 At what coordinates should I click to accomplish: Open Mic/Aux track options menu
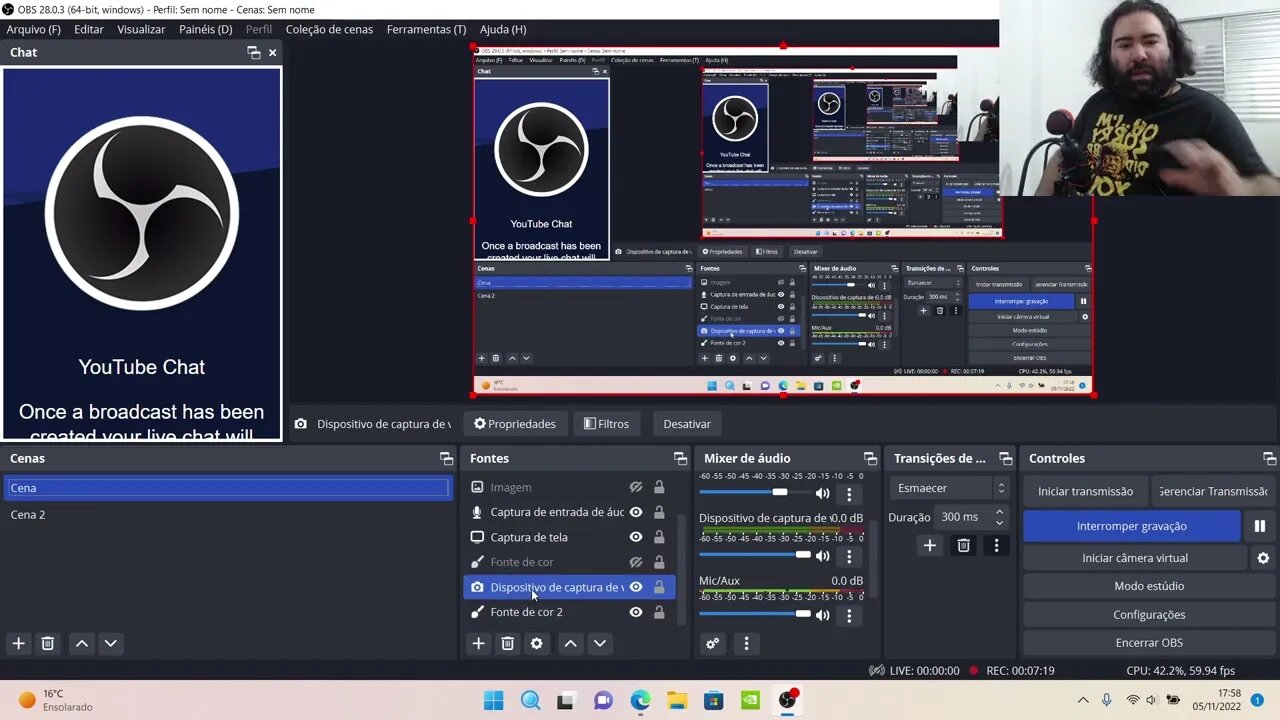[x=849, y=614]
